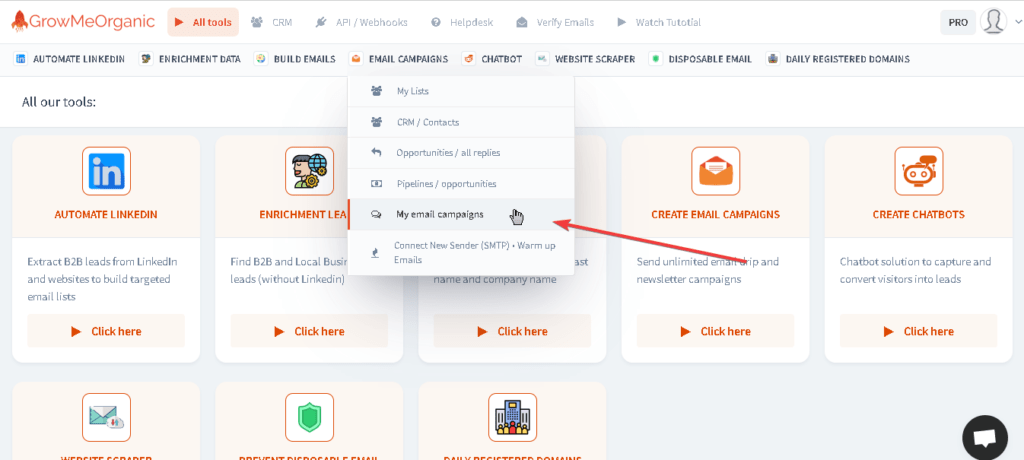Open the user profile avatar
Image resolution: width=1024 pixels, height=460 pixels.
coord(993,22)
